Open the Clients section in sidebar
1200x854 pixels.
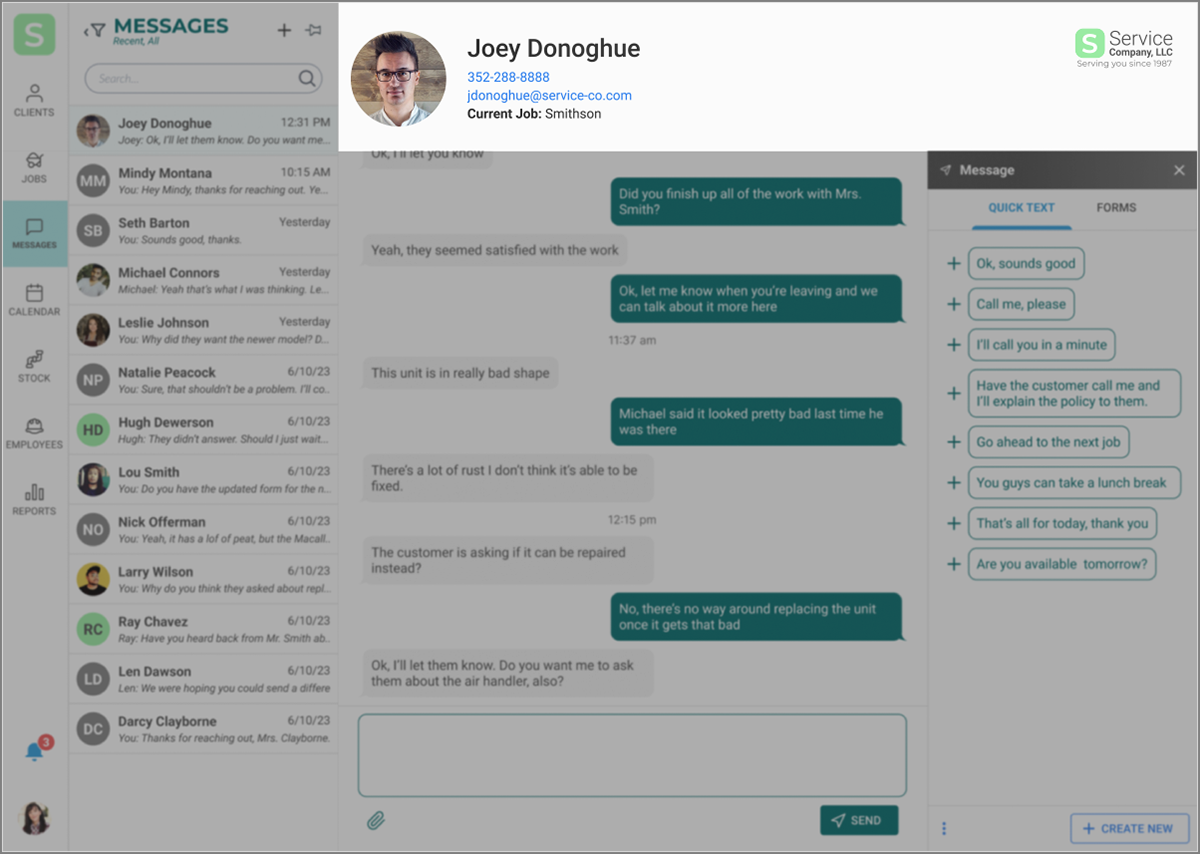34,101
